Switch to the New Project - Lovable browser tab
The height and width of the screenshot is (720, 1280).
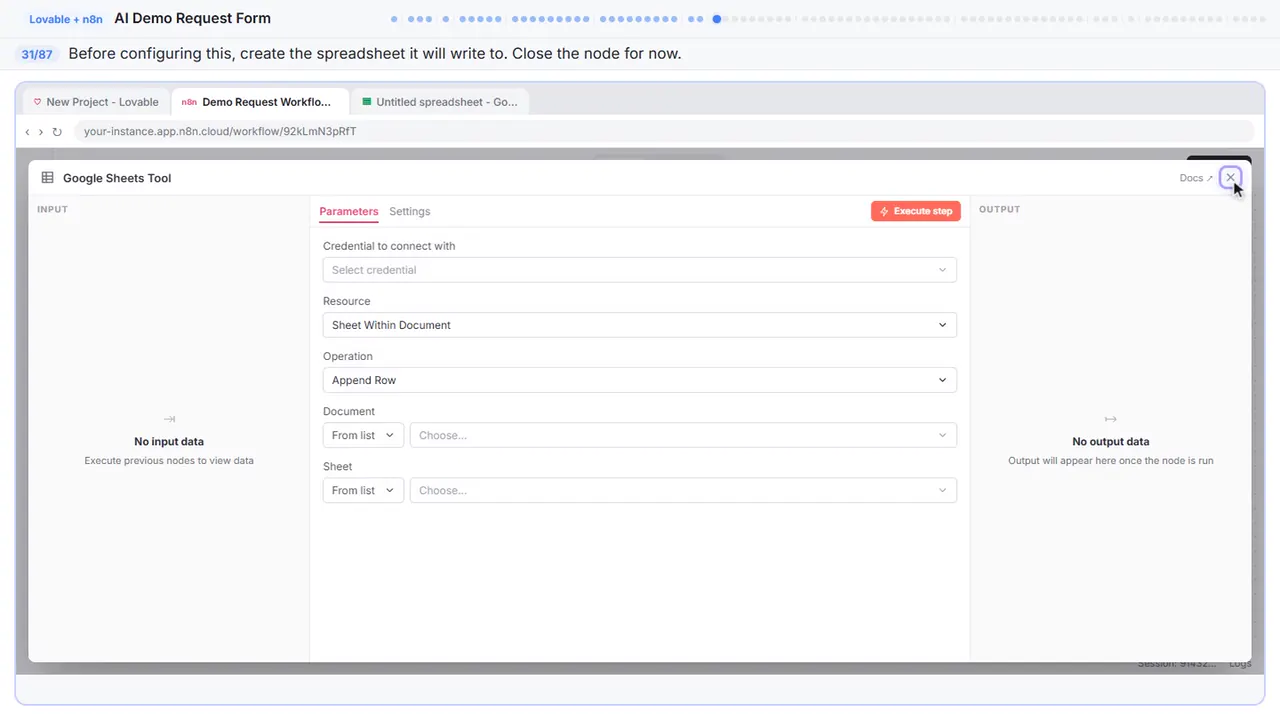[x=96, y=102]
